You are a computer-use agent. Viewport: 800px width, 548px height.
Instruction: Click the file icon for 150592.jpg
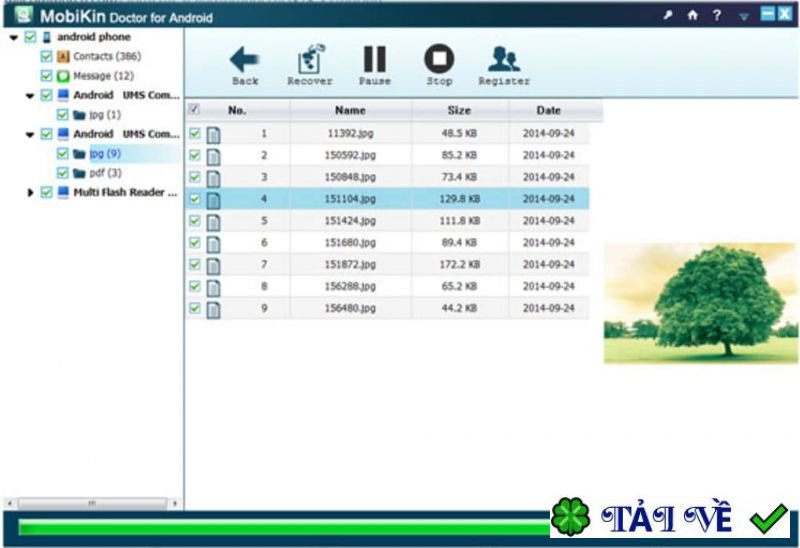213,157
